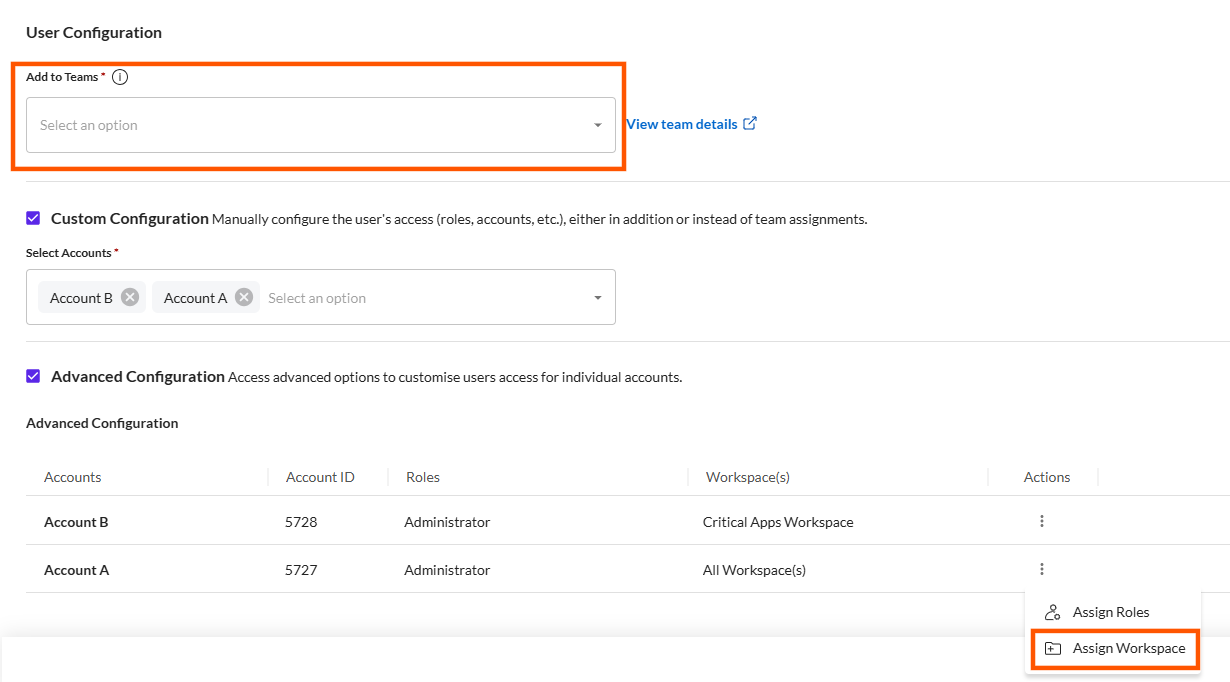The height and width of the screenshot is (682, 1230).
Task: Choose Assign Workspace from the actions menu
Action: click(x=1116, y=648)
